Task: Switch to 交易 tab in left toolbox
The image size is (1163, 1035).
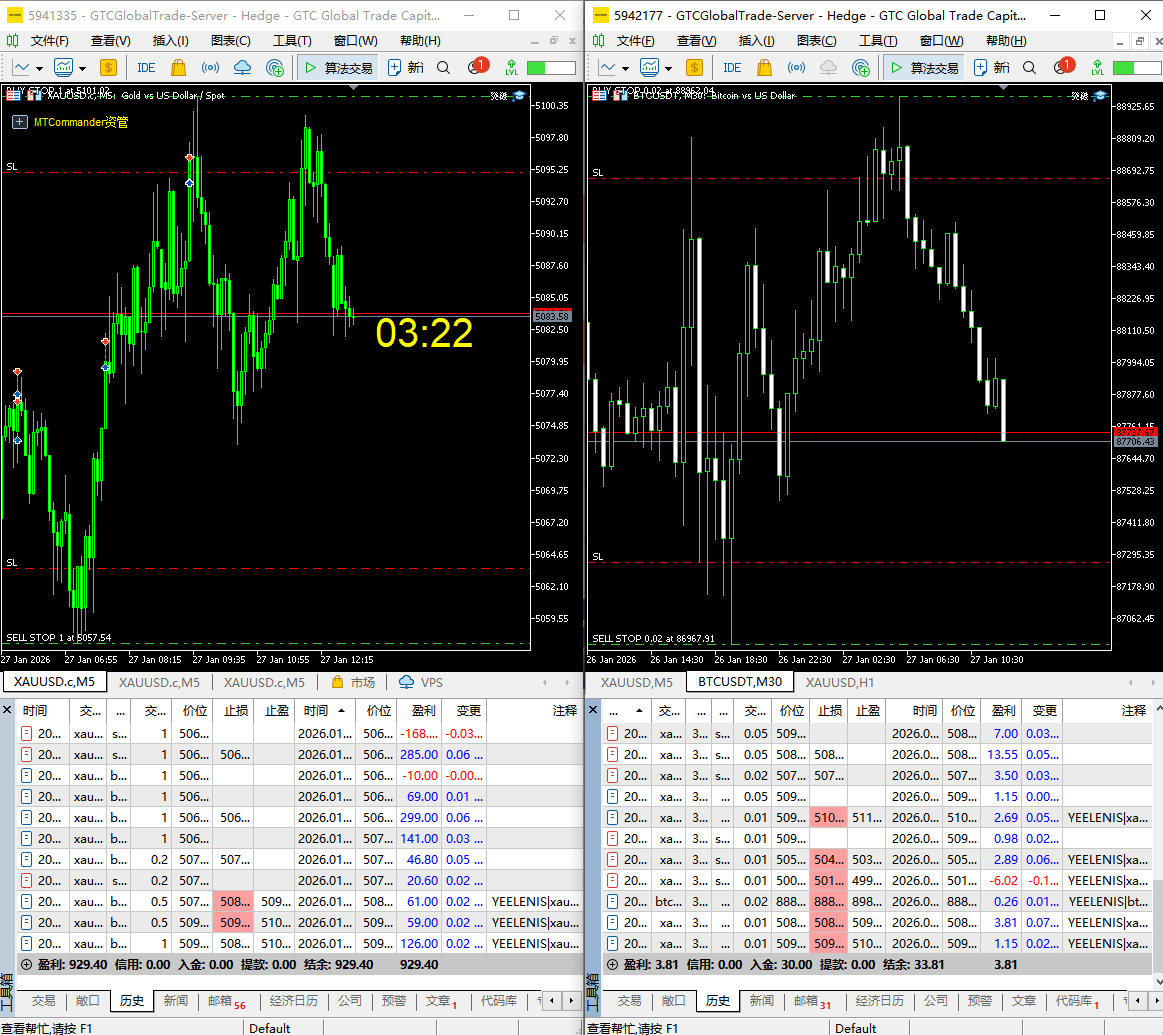Action: pos(43,1001)
